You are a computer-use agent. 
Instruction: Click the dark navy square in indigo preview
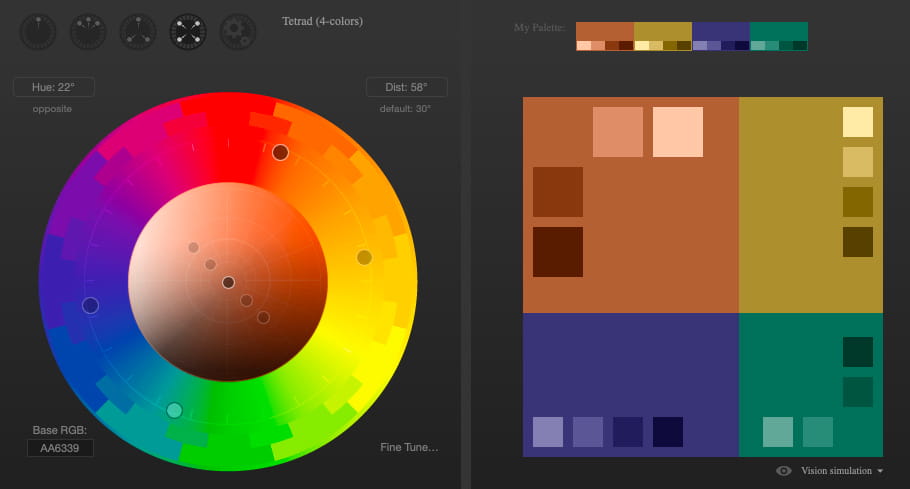628,432
